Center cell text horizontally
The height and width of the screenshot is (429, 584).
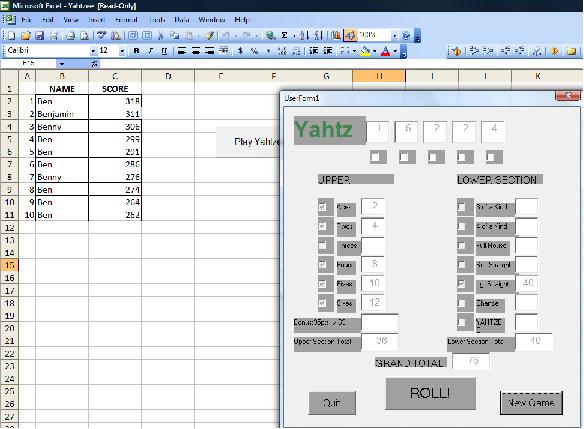pyautogui.click(x=196, y=51)
